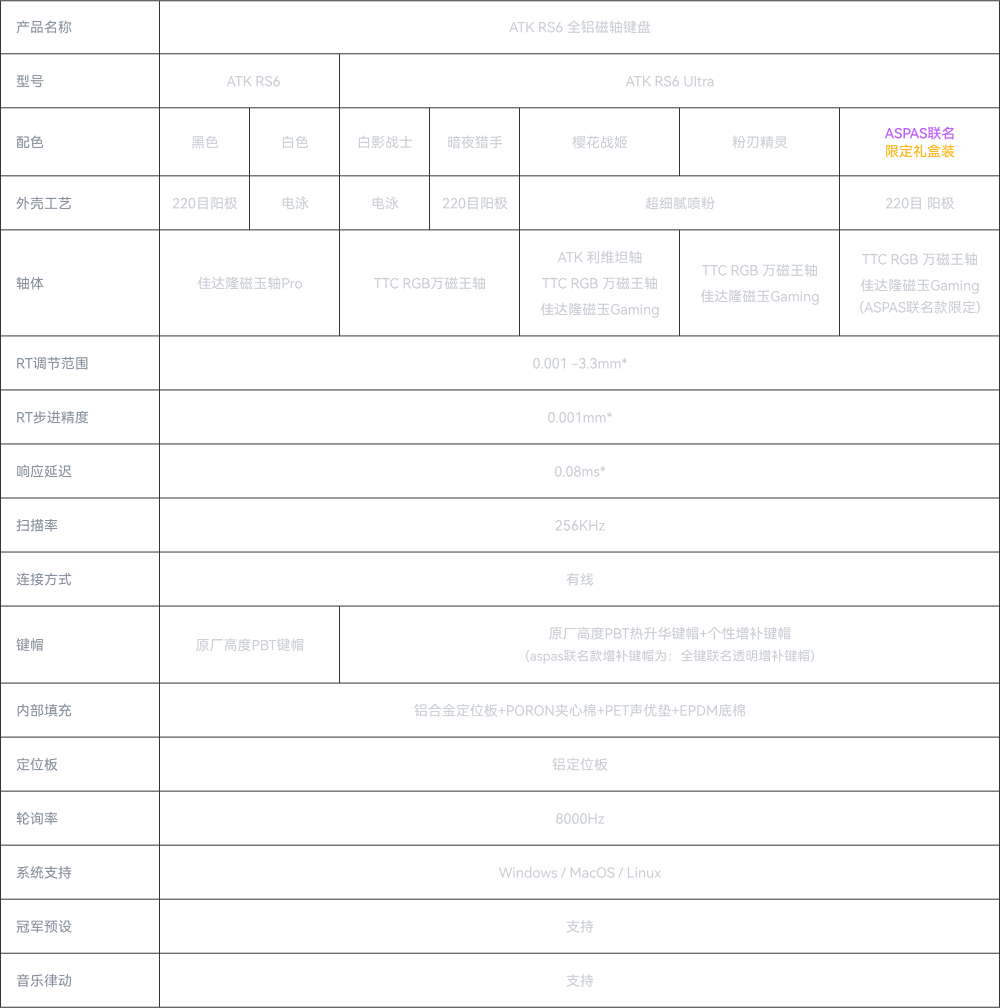The height and width of the screenshot is (1008, 1000).
Task: Select 支持 in the 音乐律动 row
Action: (579, 980)
